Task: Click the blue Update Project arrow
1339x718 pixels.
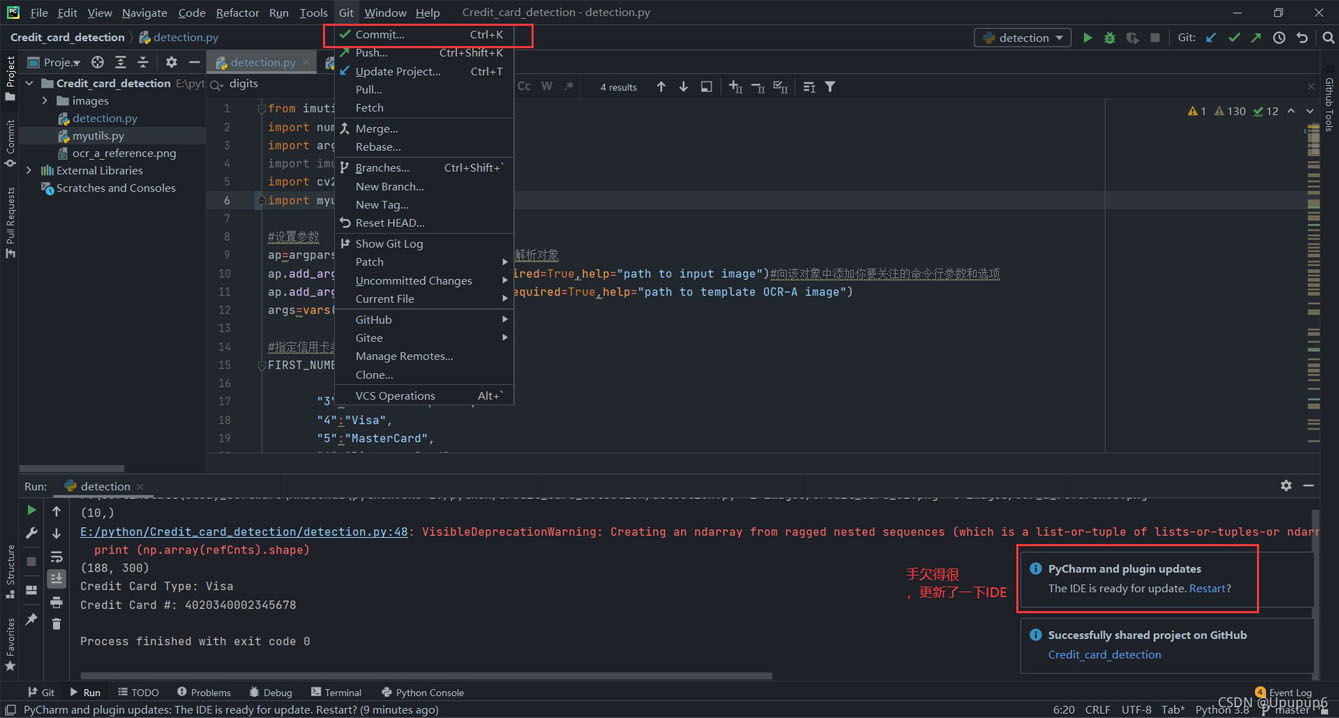Action: (x=1211, y=38)
